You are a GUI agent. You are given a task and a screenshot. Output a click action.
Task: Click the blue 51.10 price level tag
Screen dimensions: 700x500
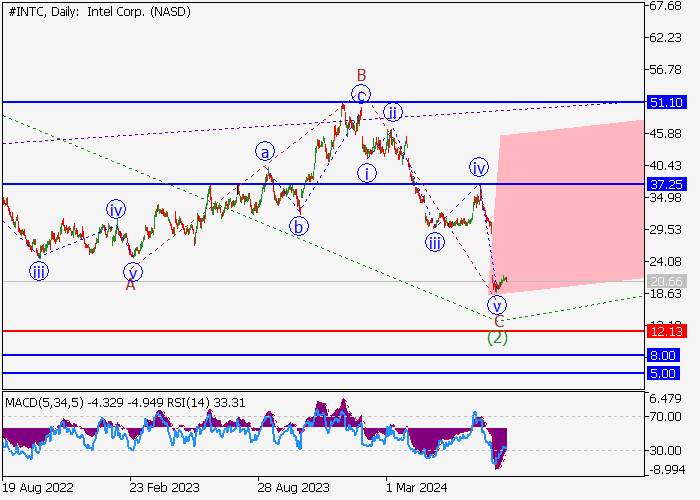[667, 102]
